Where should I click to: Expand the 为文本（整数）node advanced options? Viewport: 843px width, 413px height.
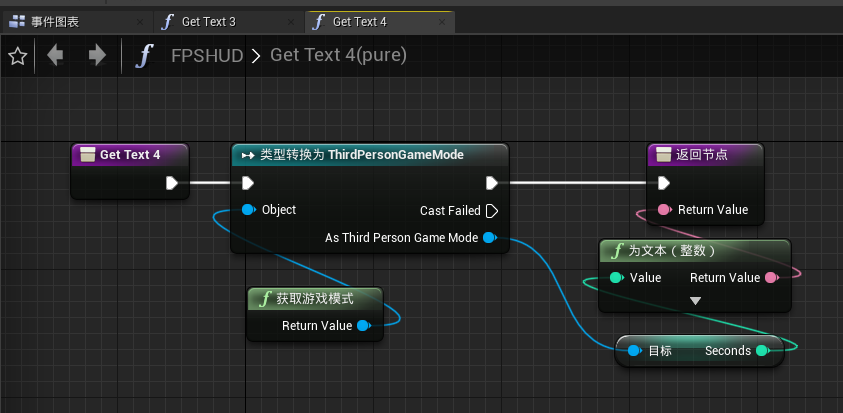695,301
